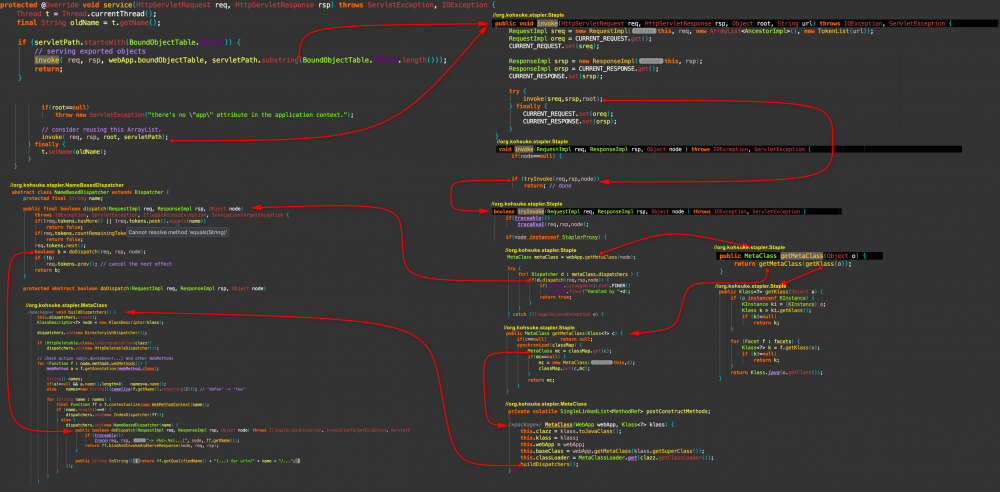Click the line 't.setName(oldName);'

73,152
